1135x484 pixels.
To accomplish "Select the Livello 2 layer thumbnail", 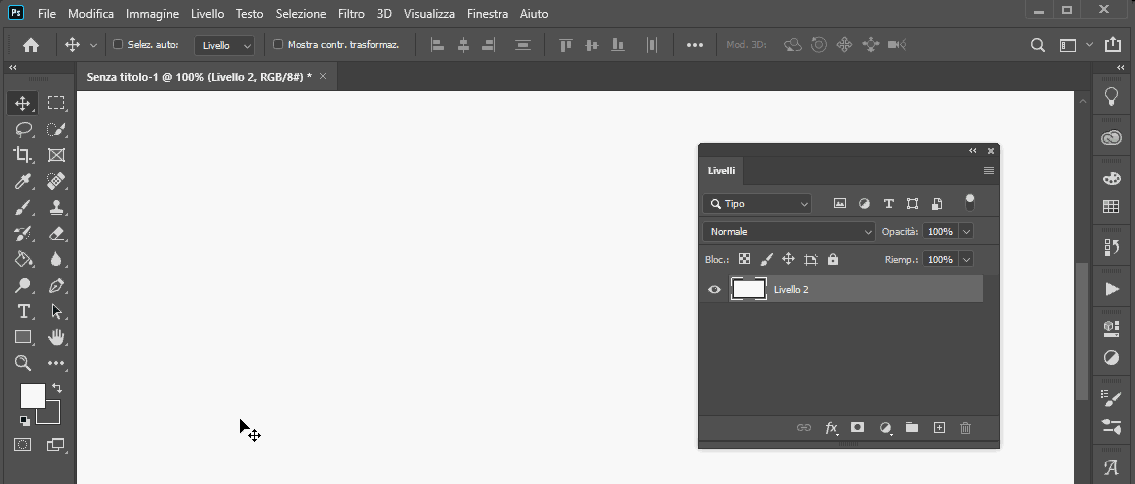I will pyautogui.click(x=749, y=289).
